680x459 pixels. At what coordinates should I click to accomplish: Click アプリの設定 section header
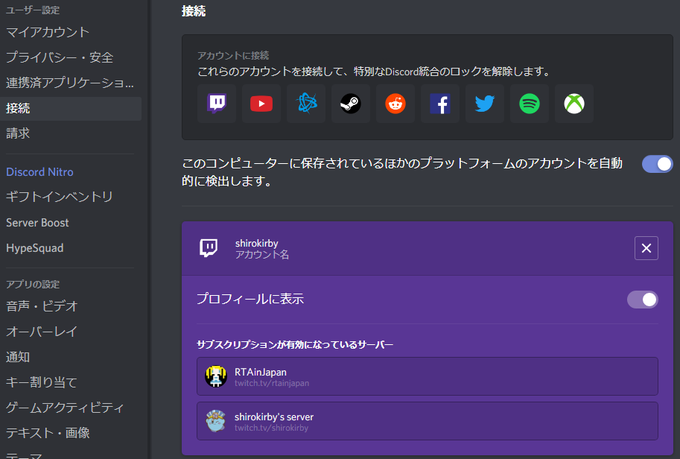click(x=33, y=285)
